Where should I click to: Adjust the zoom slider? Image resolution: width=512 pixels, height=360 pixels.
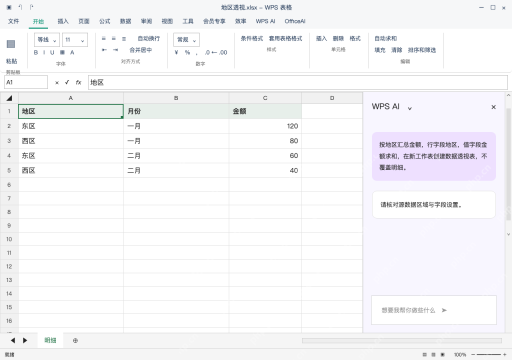(x=489, y=355)
